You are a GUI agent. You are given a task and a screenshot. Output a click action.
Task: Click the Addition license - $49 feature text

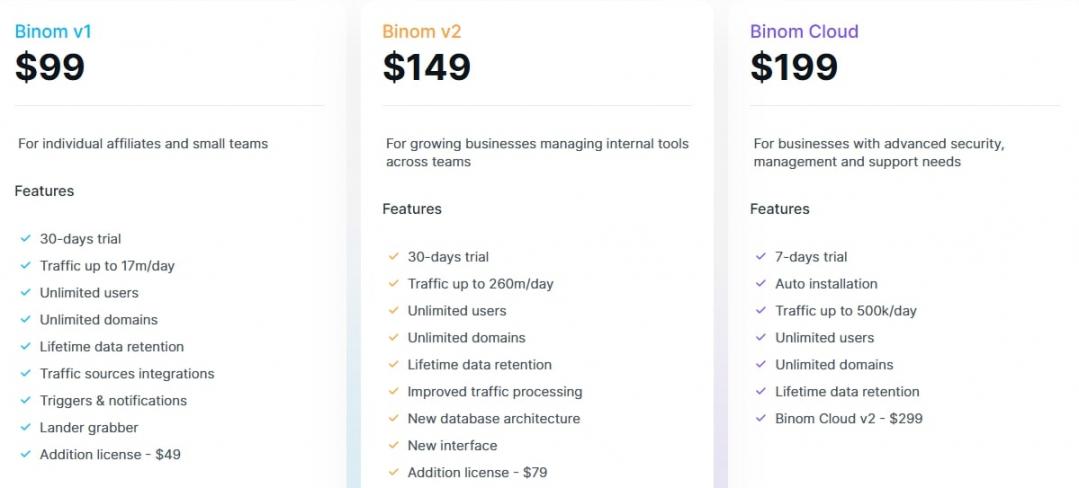[x=110, y=455]
